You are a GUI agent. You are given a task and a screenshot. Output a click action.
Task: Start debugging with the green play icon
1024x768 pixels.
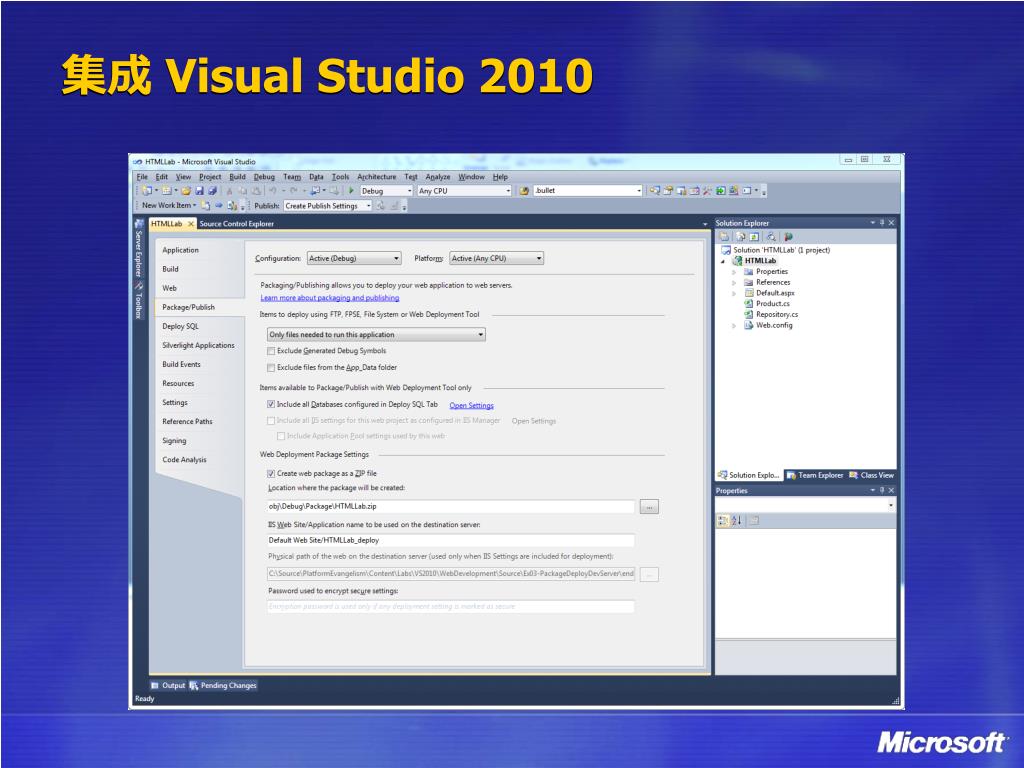click(x=351, y=191)
